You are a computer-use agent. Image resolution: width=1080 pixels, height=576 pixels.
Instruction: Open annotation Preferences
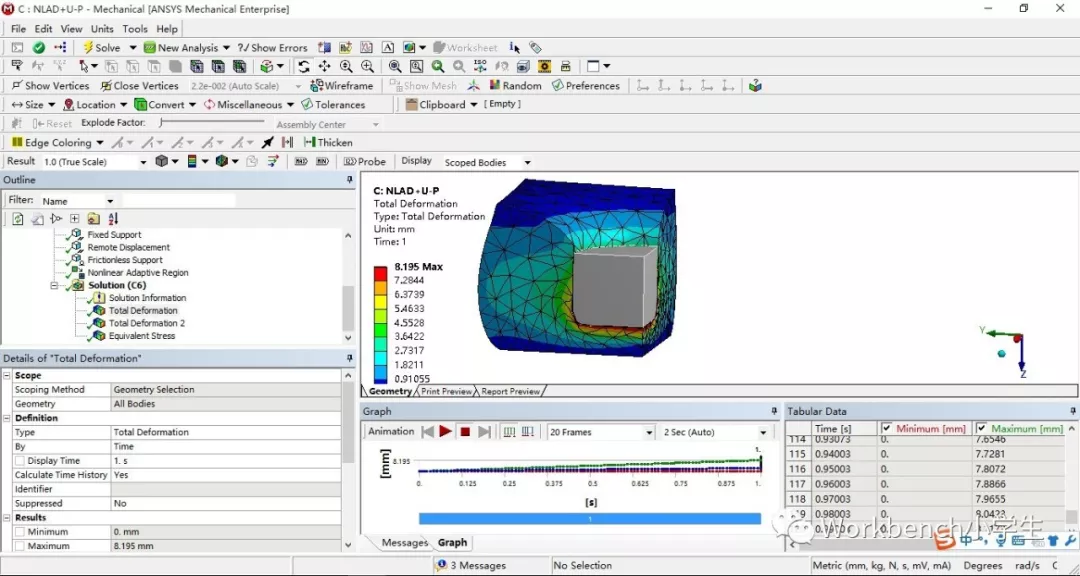coord(586,85)
